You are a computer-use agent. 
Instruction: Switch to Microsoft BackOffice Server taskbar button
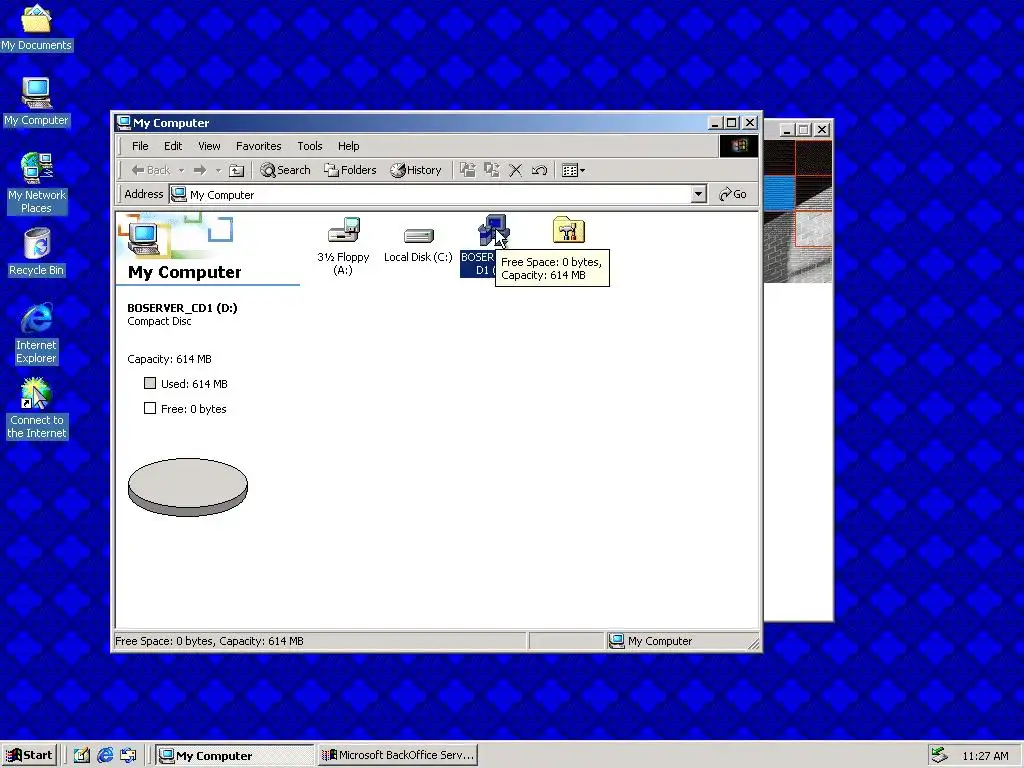click(399, 755)
